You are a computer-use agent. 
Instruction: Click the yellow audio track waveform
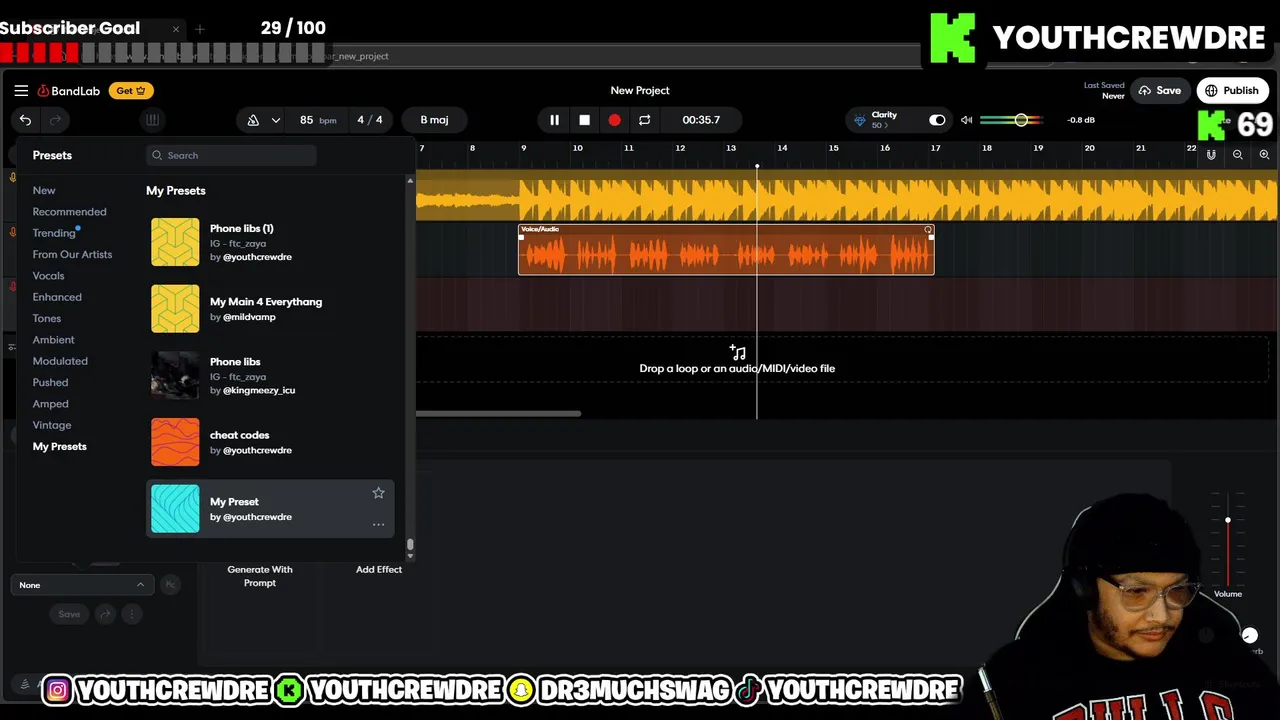846,197
